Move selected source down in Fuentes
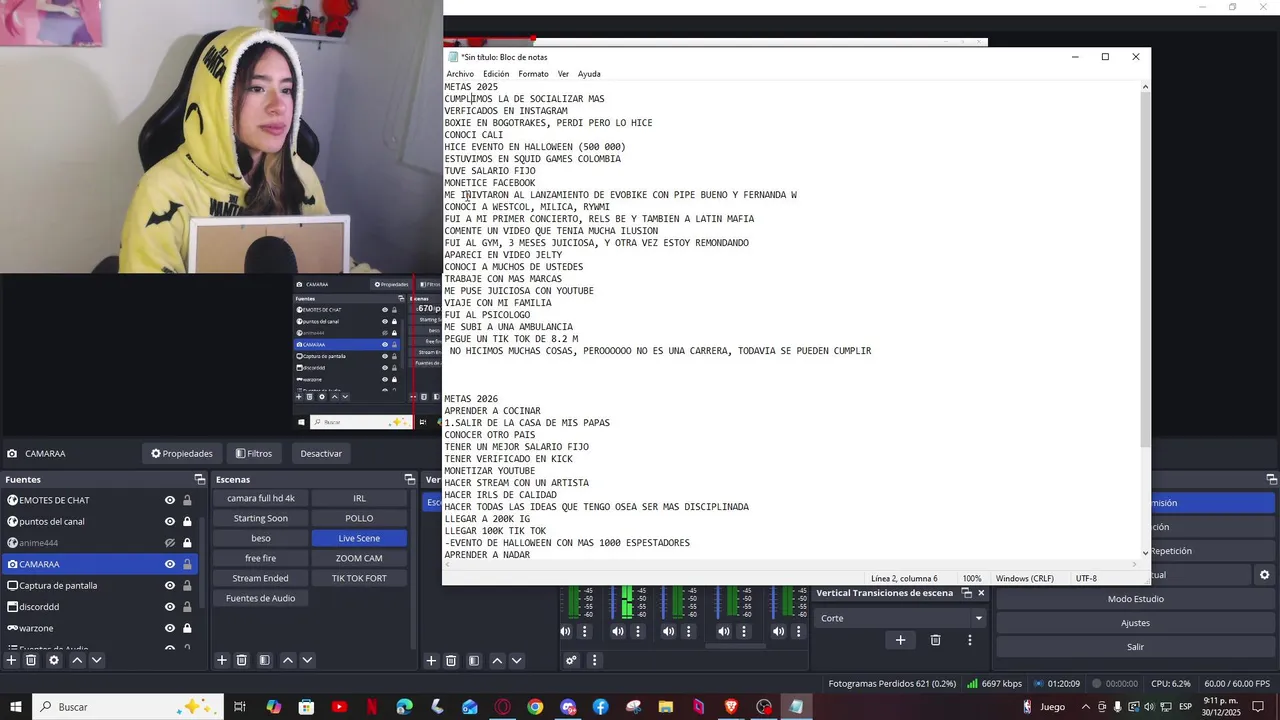 pos(97,660)
